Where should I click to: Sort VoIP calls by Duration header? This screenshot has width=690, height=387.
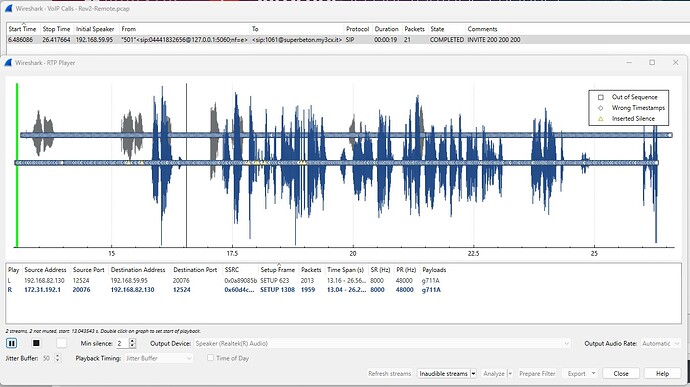[386, 29]
